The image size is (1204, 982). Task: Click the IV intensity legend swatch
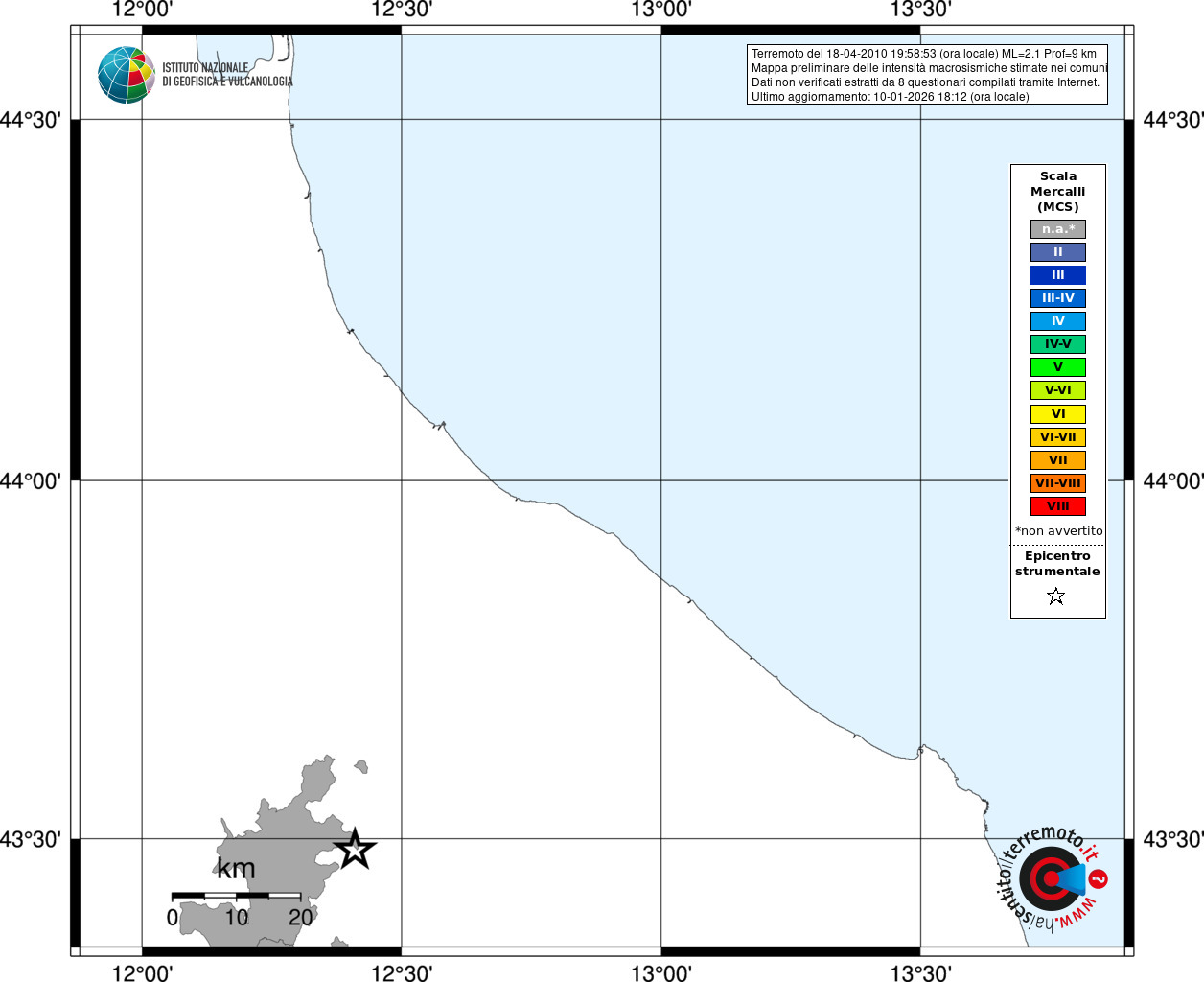pyautogui.click(x=1058, y=321)
